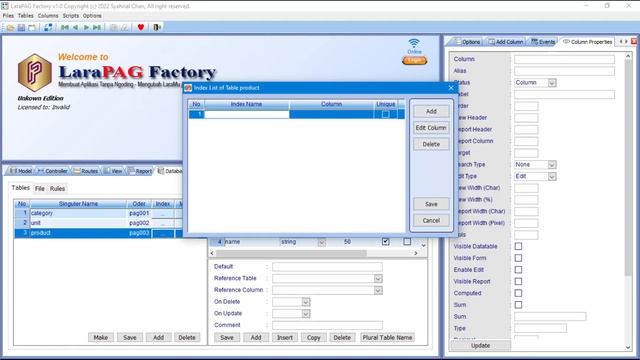Click the Alias input field
Viewport: 640px width, 360px height.
[x=564, y=71]
